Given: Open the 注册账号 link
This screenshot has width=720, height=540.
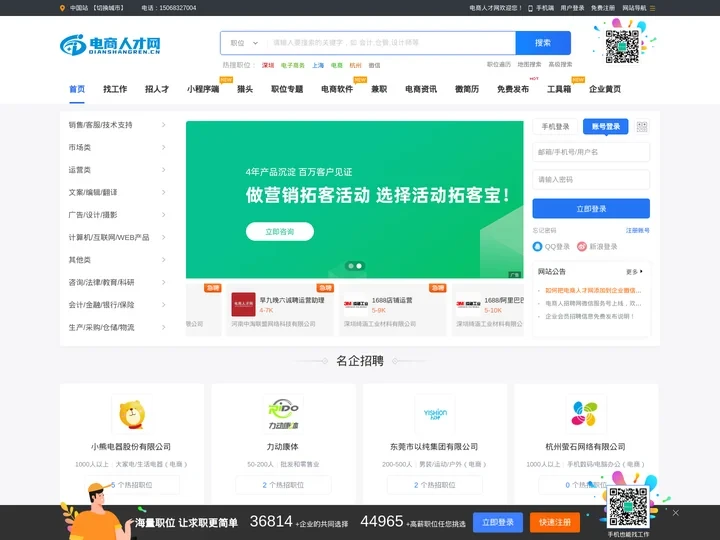Looking at the screenshot, I should point(637,231).
